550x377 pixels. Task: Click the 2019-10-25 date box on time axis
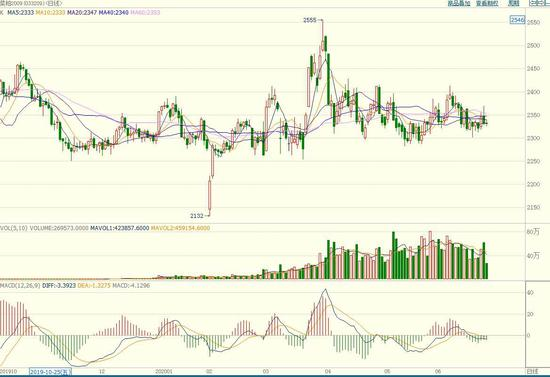[51, 372]
